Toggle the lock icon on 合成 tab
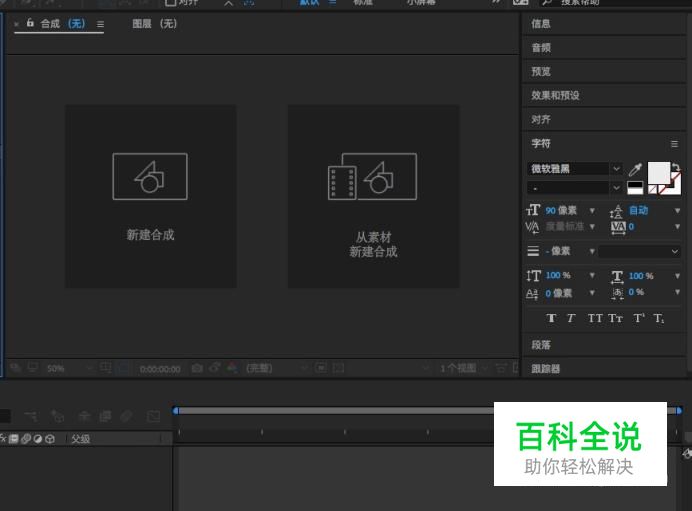Viewport: 692px width, 511px height. [30, 23]
